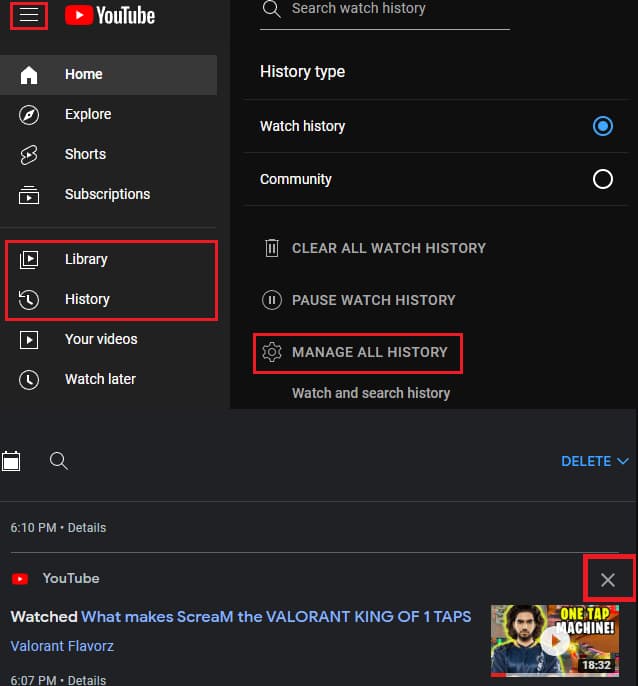Expand the Delete dropdown

pos(595,462)
